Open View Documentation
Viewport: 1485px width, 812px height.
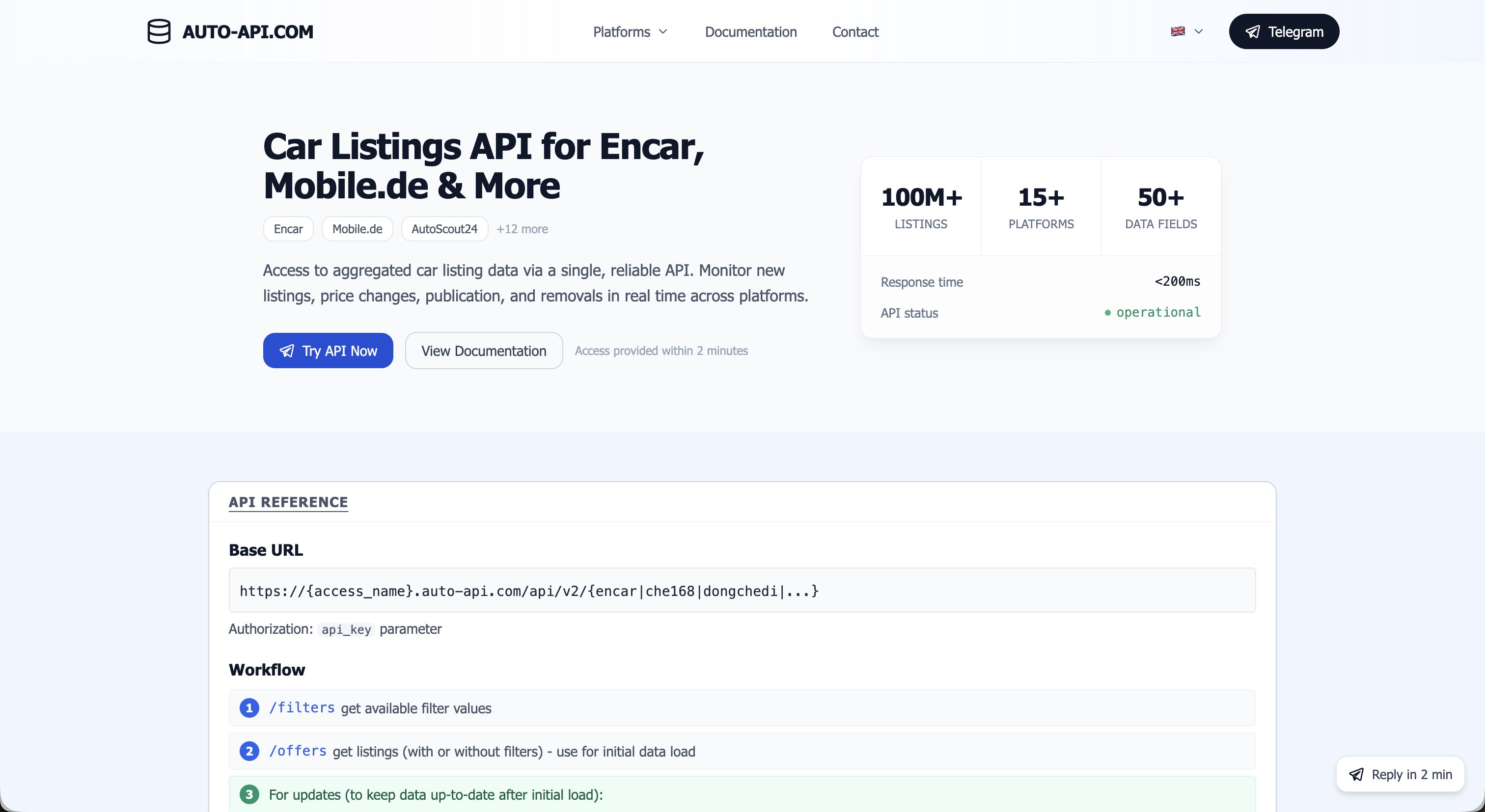coord(484,351)
